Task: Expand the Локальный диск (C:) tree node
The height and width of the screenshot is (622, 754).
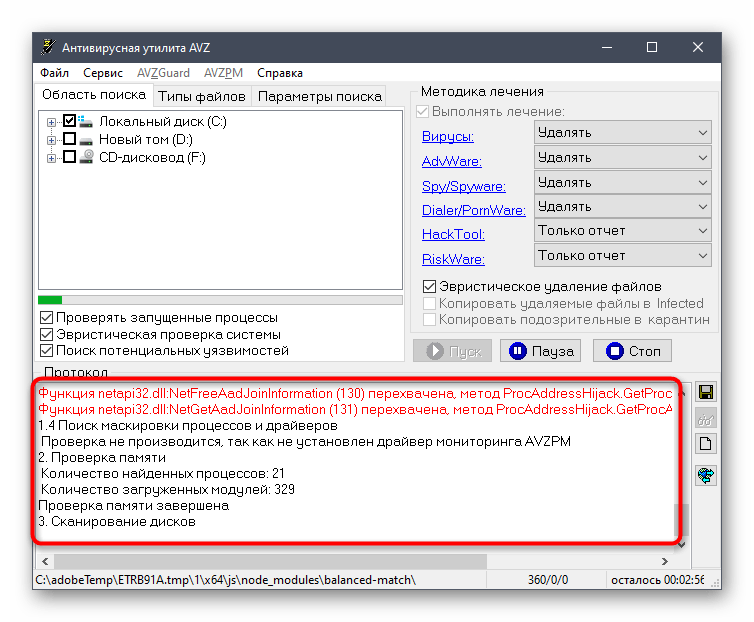Action: (x=51, y=122)
